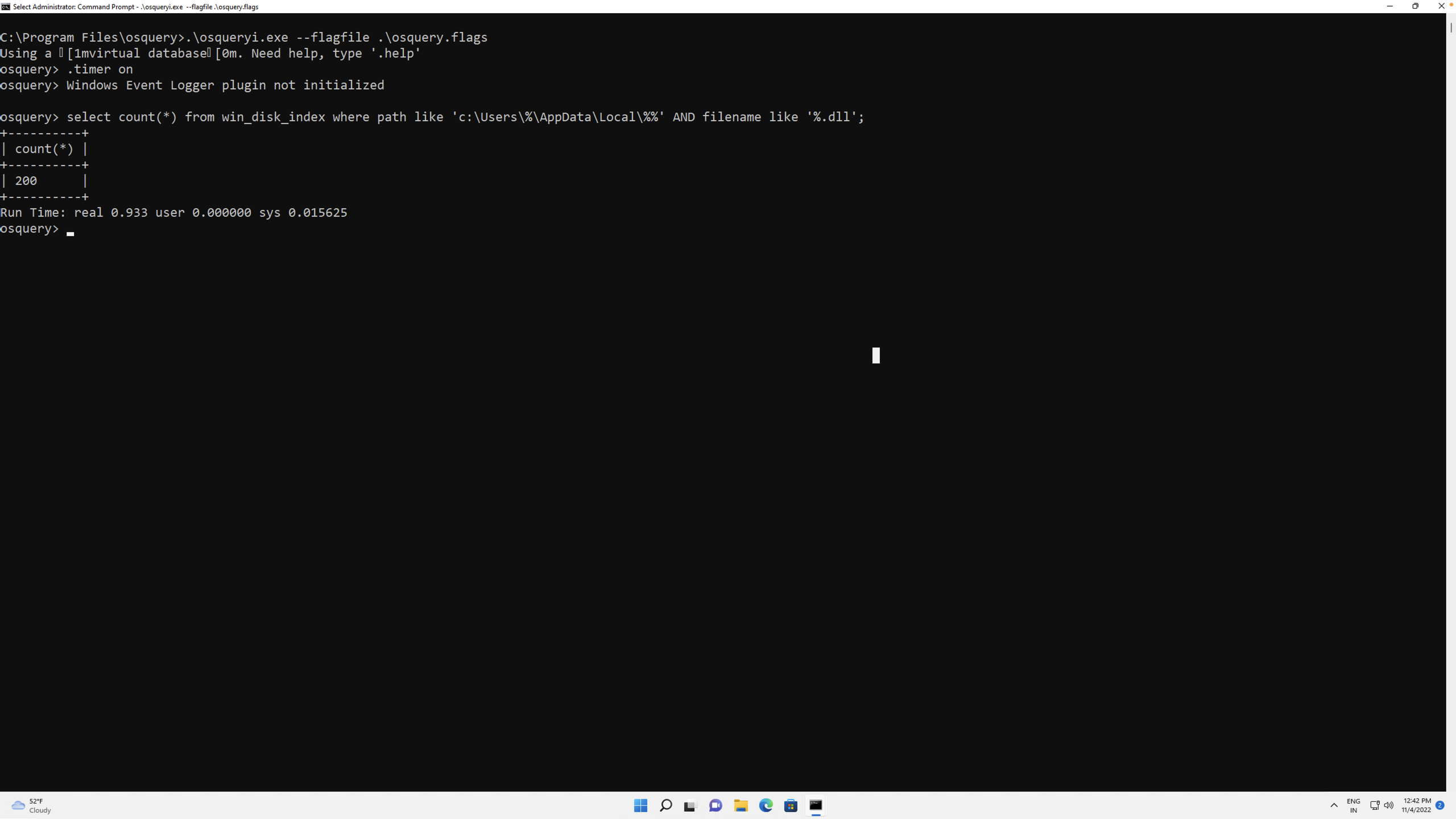Click the osqueryi.exe --flagfile launch command line
The height and width of the screenshot is (819, 1456).
[x=244, y=38]
